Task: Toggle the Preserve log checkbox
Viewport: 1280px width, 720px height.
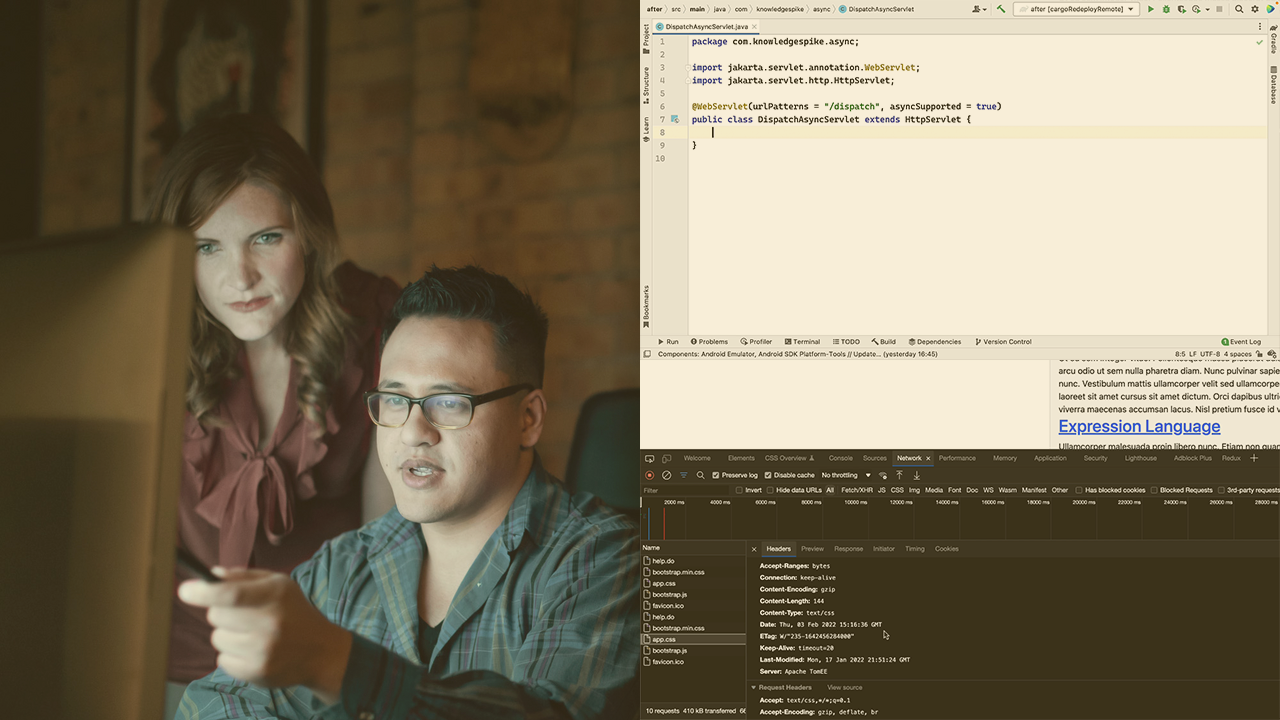Action: click(x=716, y=475)
